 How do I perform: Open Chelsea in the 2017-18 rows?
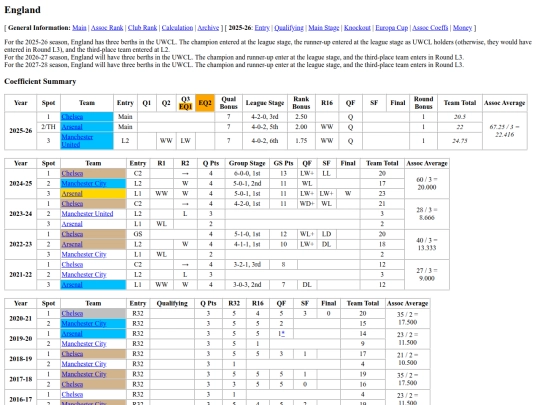pyautogui.click(x=72, y=384)
